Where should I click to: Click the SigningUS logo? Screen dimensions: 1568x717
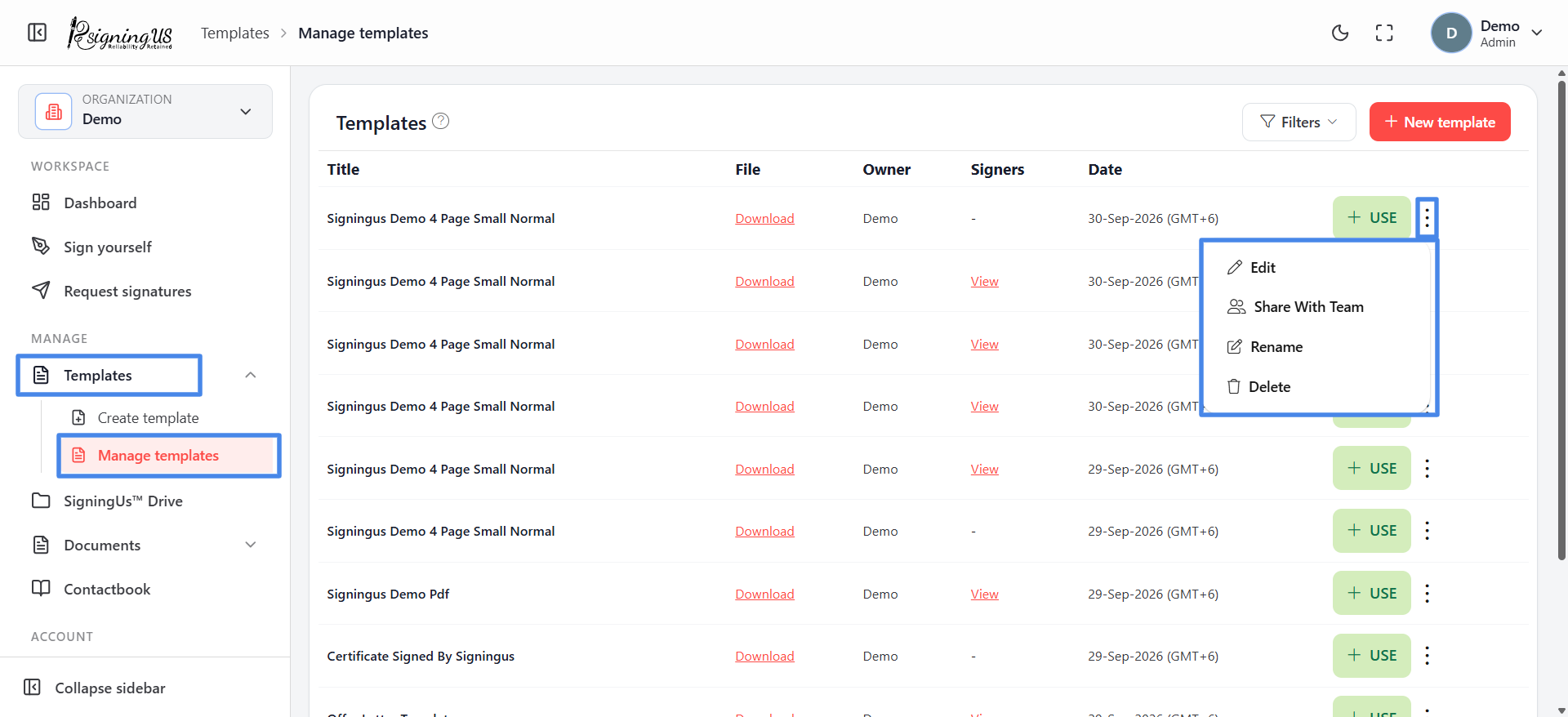pyautogui.click(x=120, y=33)
